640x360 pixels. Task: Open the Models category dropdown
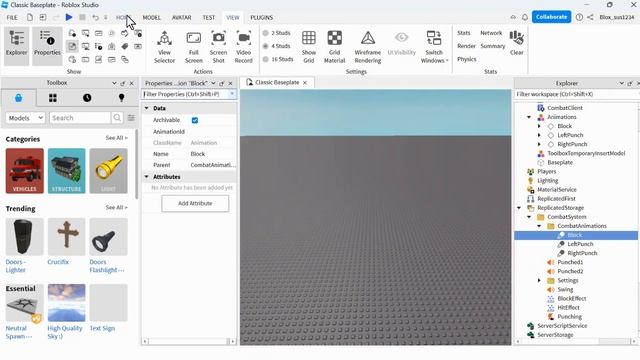click(25, 118)
